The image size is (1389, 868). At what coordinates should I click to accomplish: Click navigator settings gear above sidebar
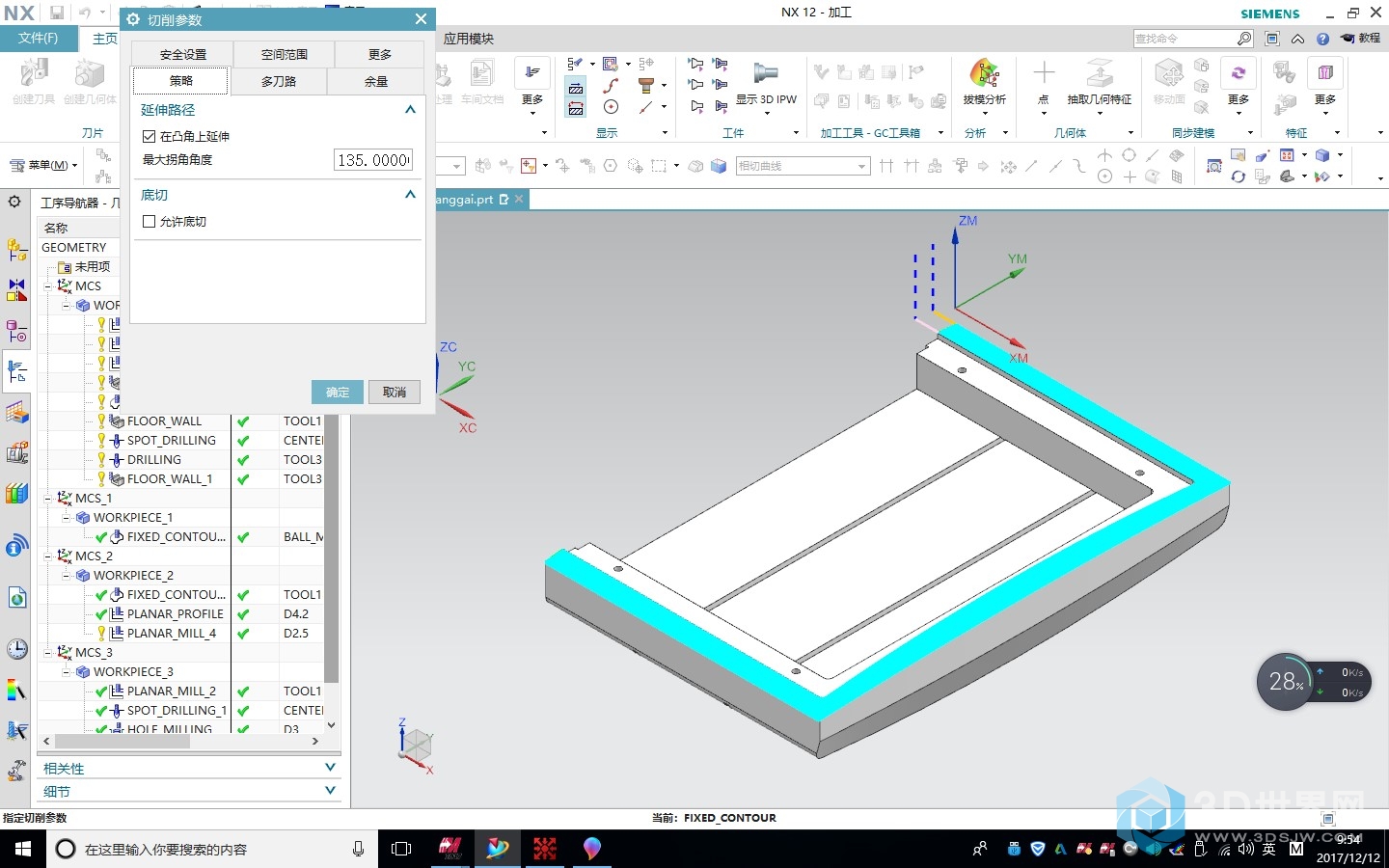pyautogui.click(x=14, y=202)
